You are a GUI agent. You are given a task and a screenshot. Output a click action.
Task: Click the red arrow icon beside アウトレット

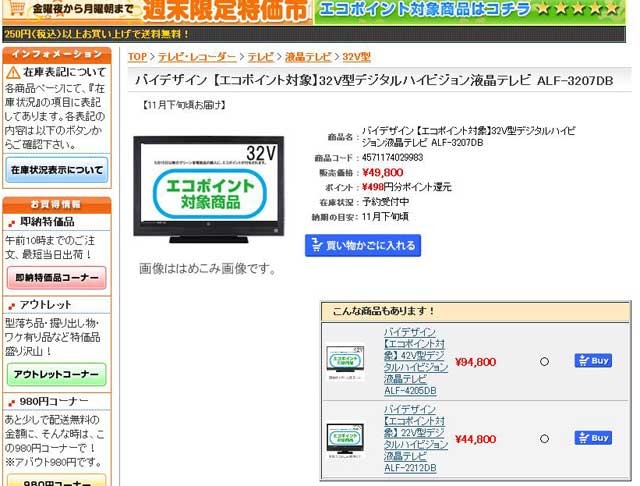click(x=11, y=306)
